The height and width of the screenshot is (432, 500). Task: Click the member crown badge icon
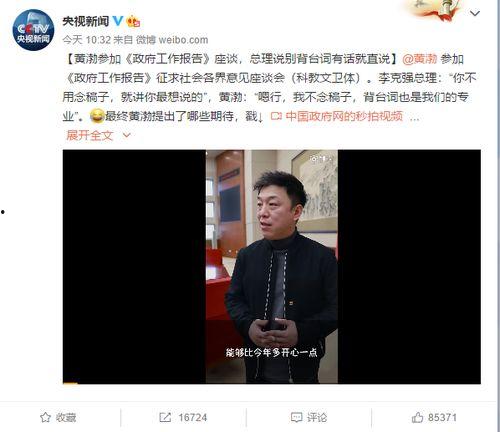tap(133, 21)
